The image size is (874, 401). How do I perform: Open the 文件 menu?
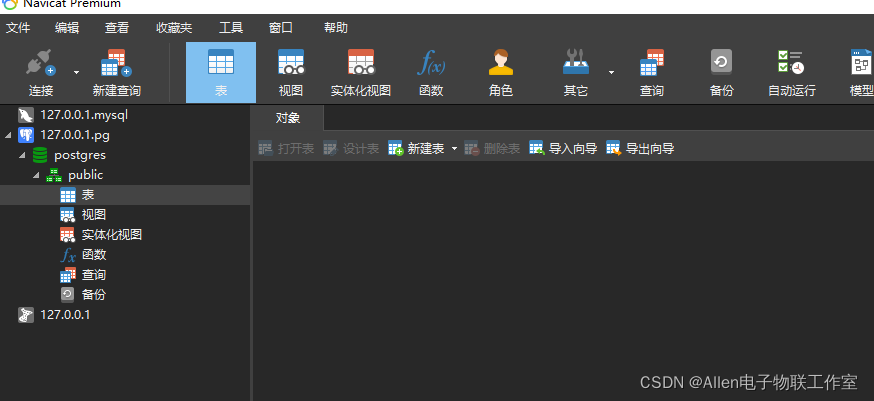[18, 28]
